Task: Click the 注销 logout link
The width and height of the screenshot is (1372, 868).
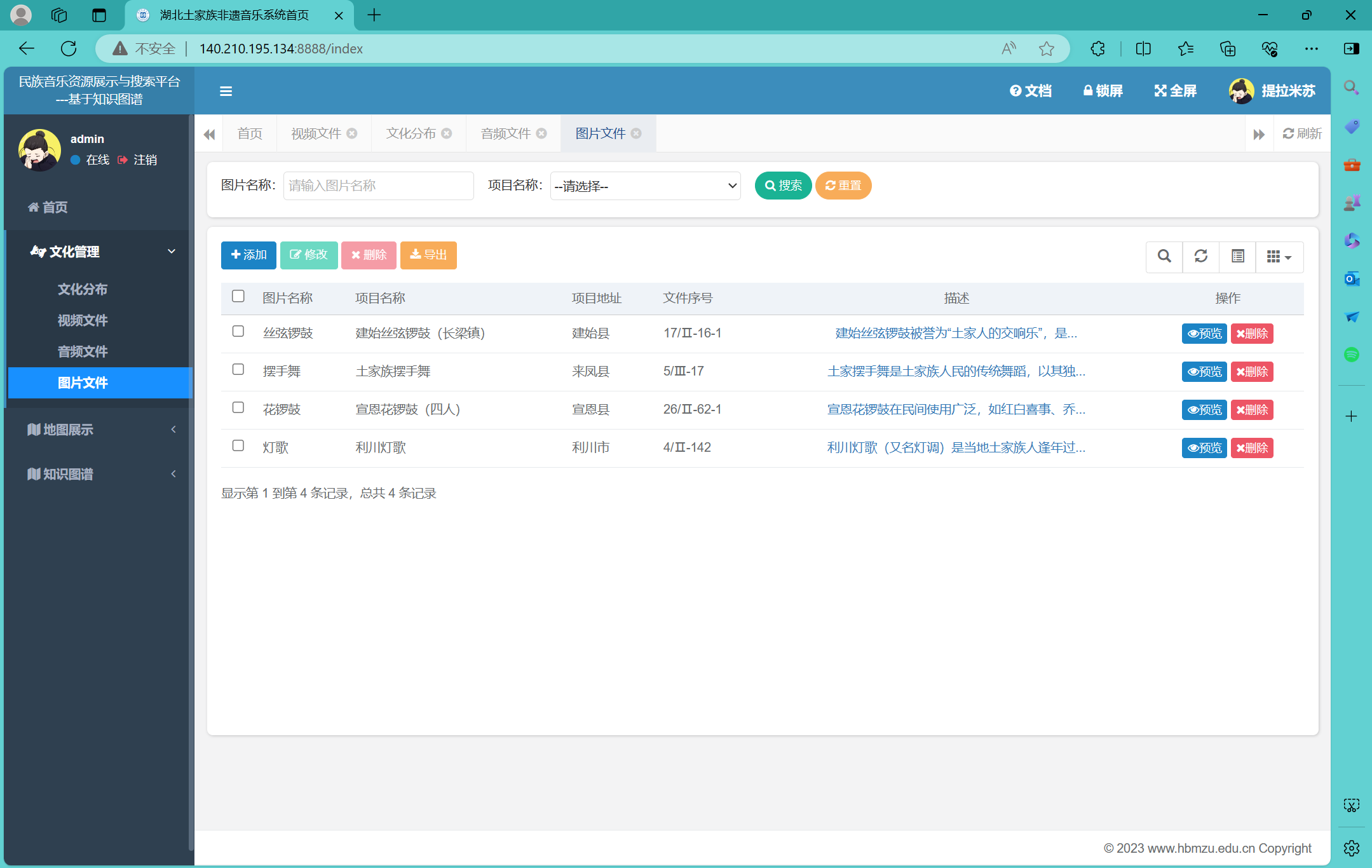Action: [138, 160]
